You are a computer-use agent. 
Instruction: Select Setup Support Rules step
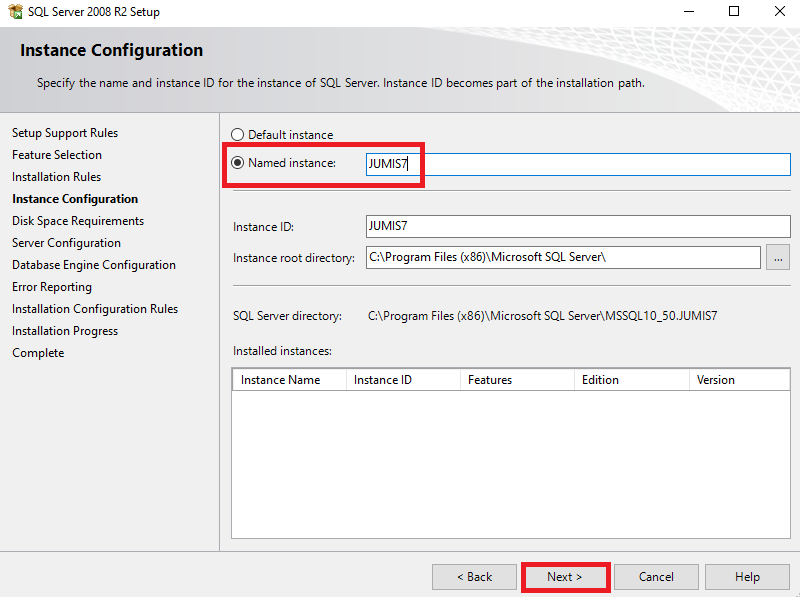click(x=65, y=133)
